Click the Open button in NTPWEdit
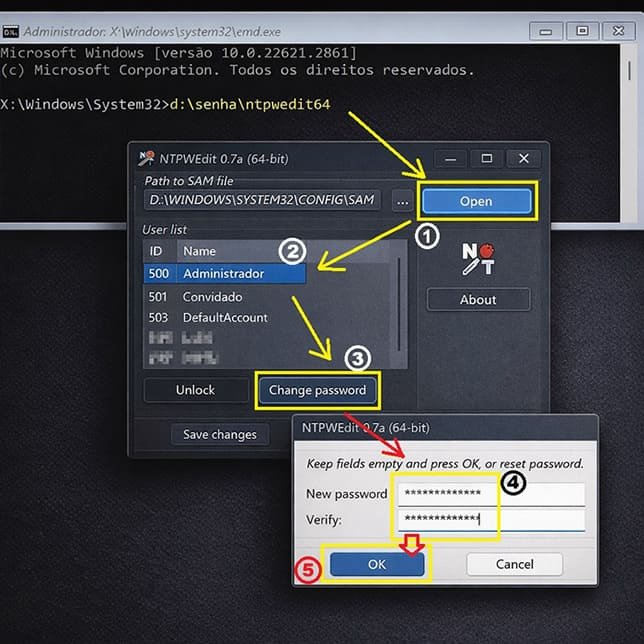The image size is (644, 644). click(476, 201)
